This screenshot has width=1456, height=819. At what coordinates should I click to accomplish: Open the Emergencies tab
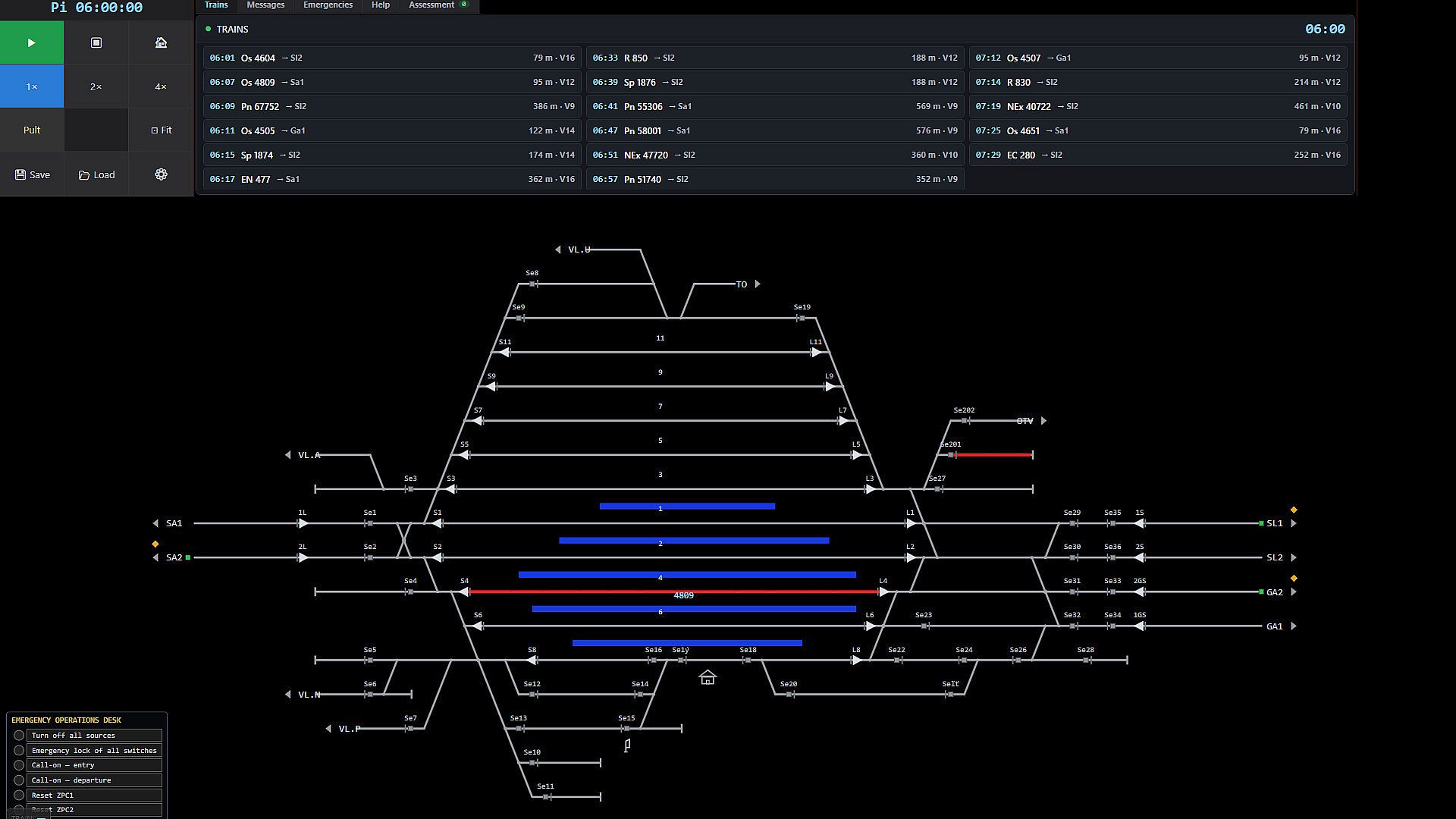click(x=328, y=5)
